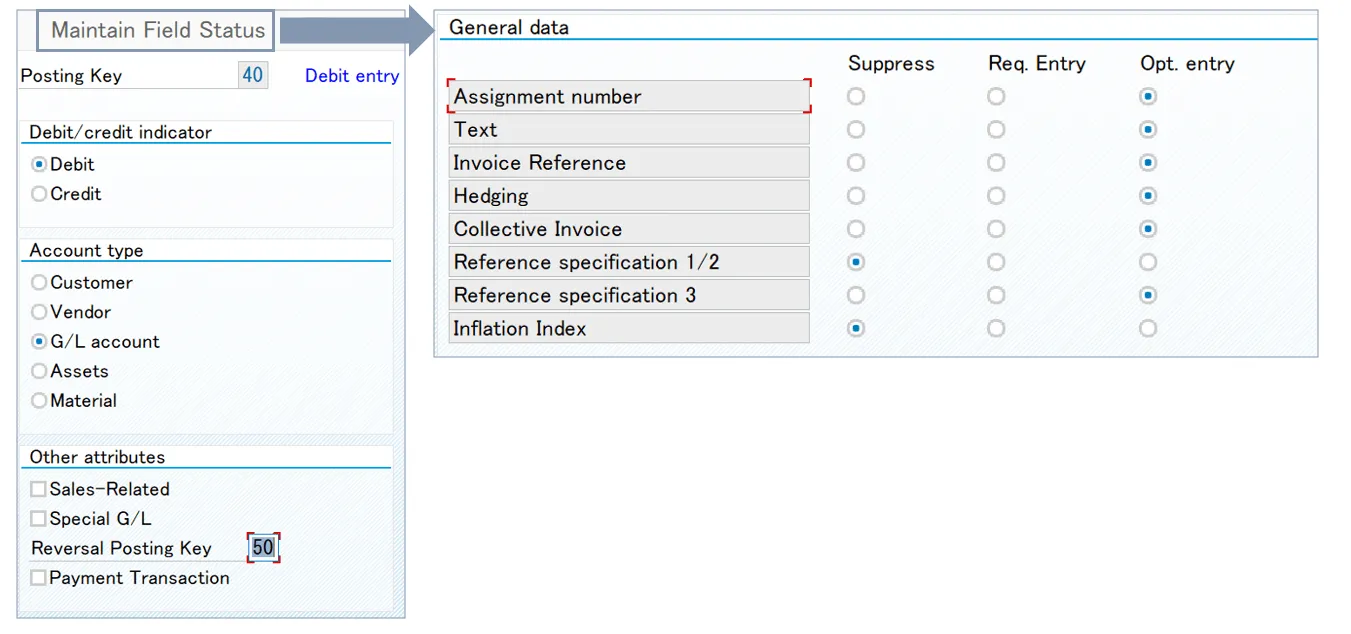Image resolution: width=1351 pixels, height=634 pixels.
Task: Pick Material account type radio
Action: (x=39, y=401)
